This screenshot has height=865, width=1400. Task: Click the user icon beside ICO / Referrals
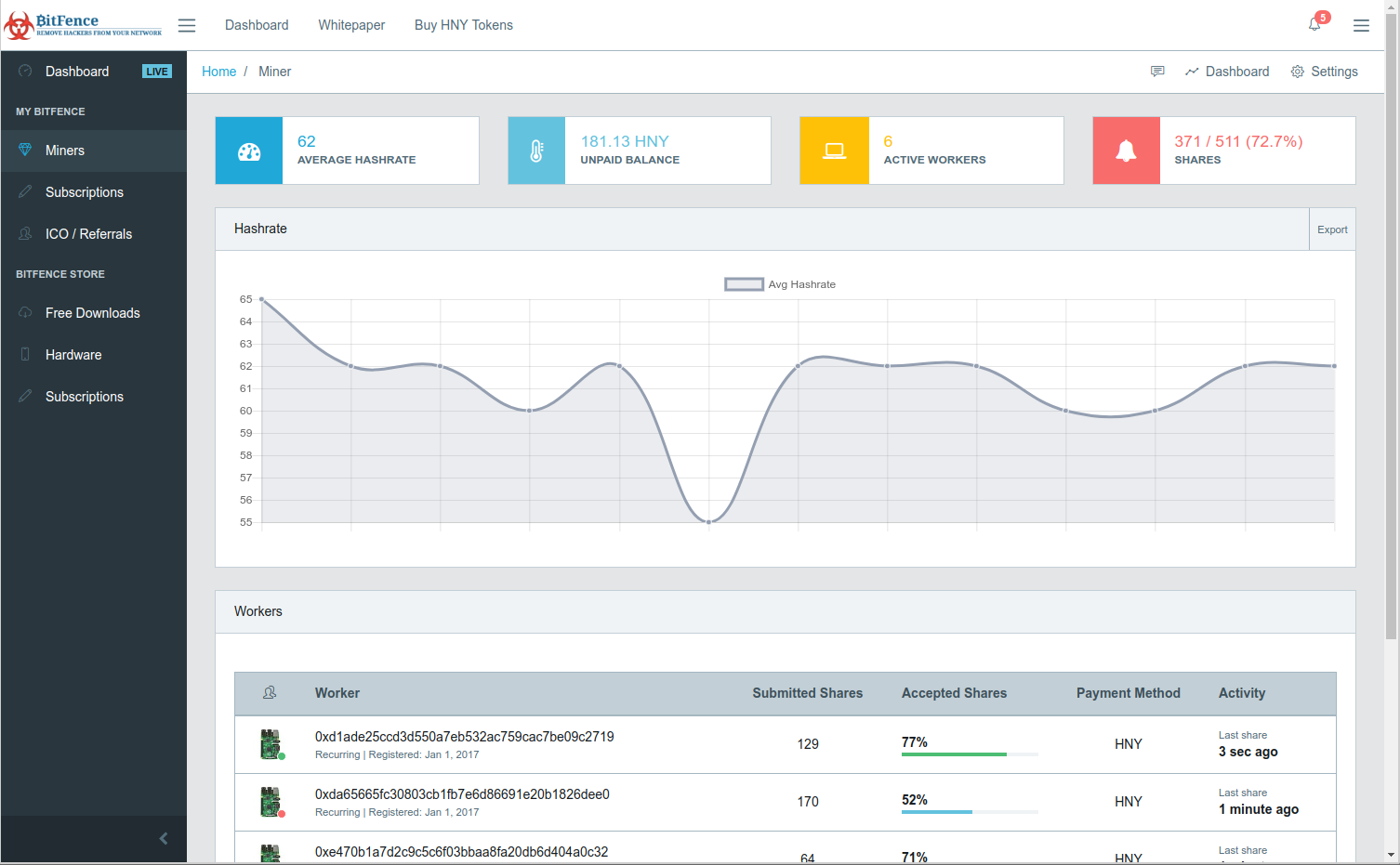[25, 233]
